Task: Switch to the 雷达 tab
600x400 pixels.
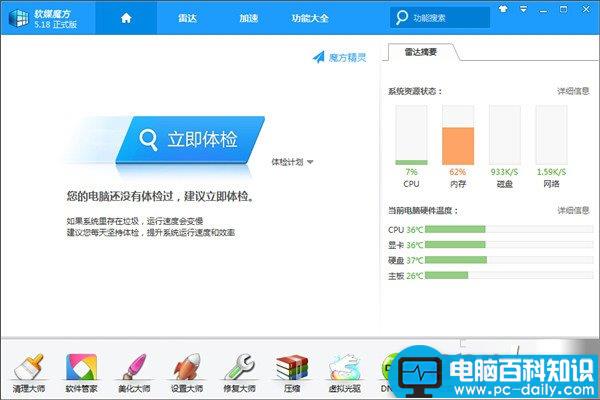Action: [187, 18]
